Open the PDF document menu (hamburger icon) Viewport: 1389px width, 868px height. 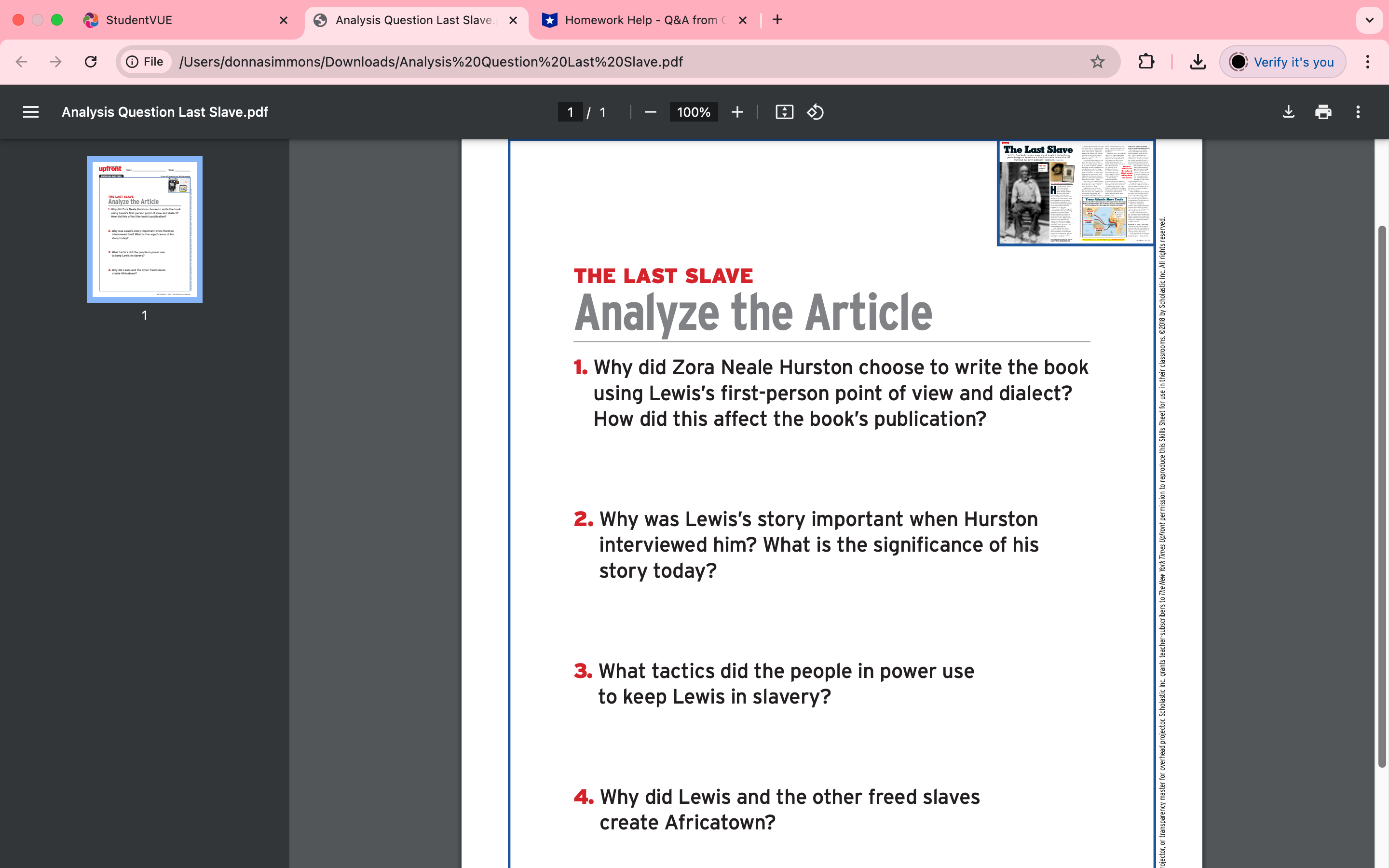[30, 111]
